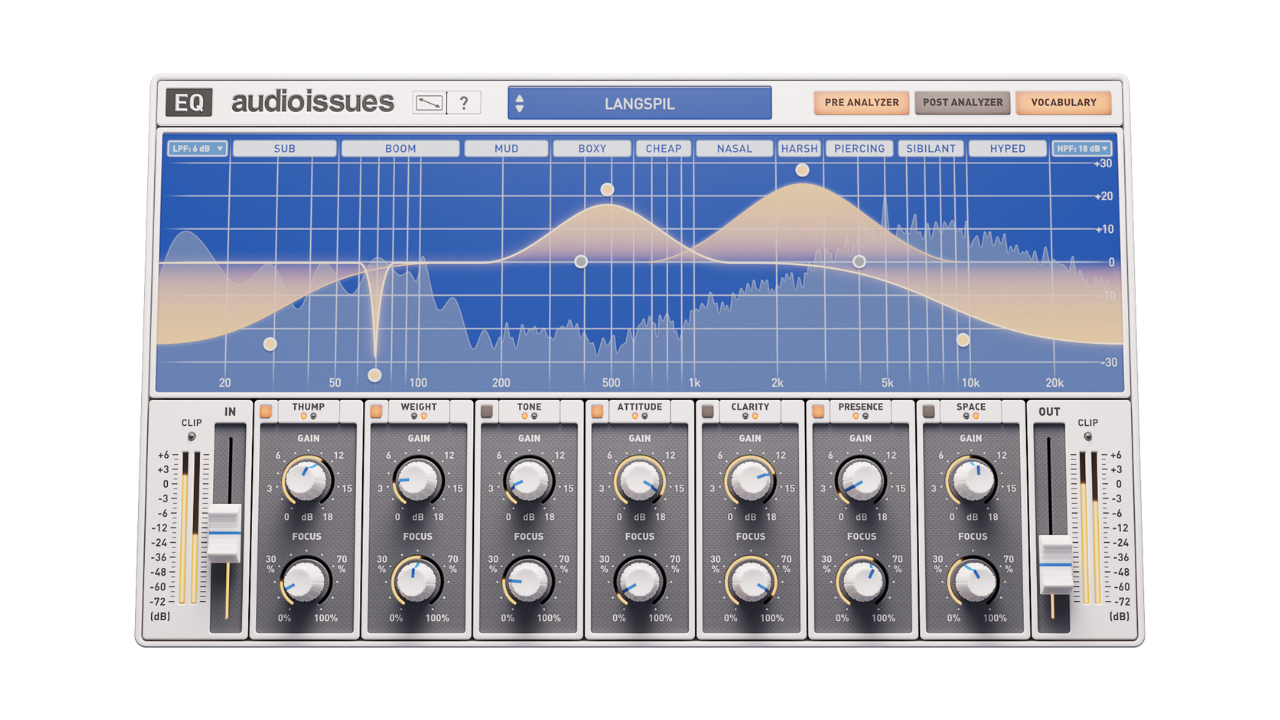
Task: Select the EQ node at the notch bottom near 70 Hz
Action: coord(375,376)
